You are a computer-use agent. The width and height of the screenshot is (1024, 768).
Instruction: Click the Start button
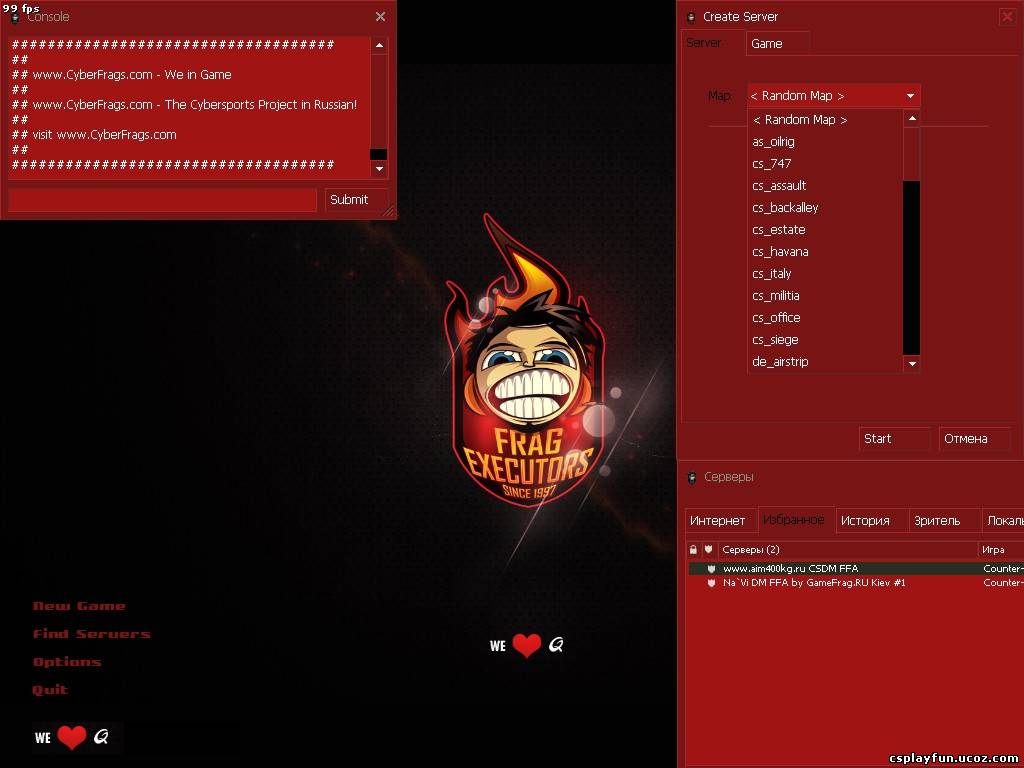pos(894,439)
